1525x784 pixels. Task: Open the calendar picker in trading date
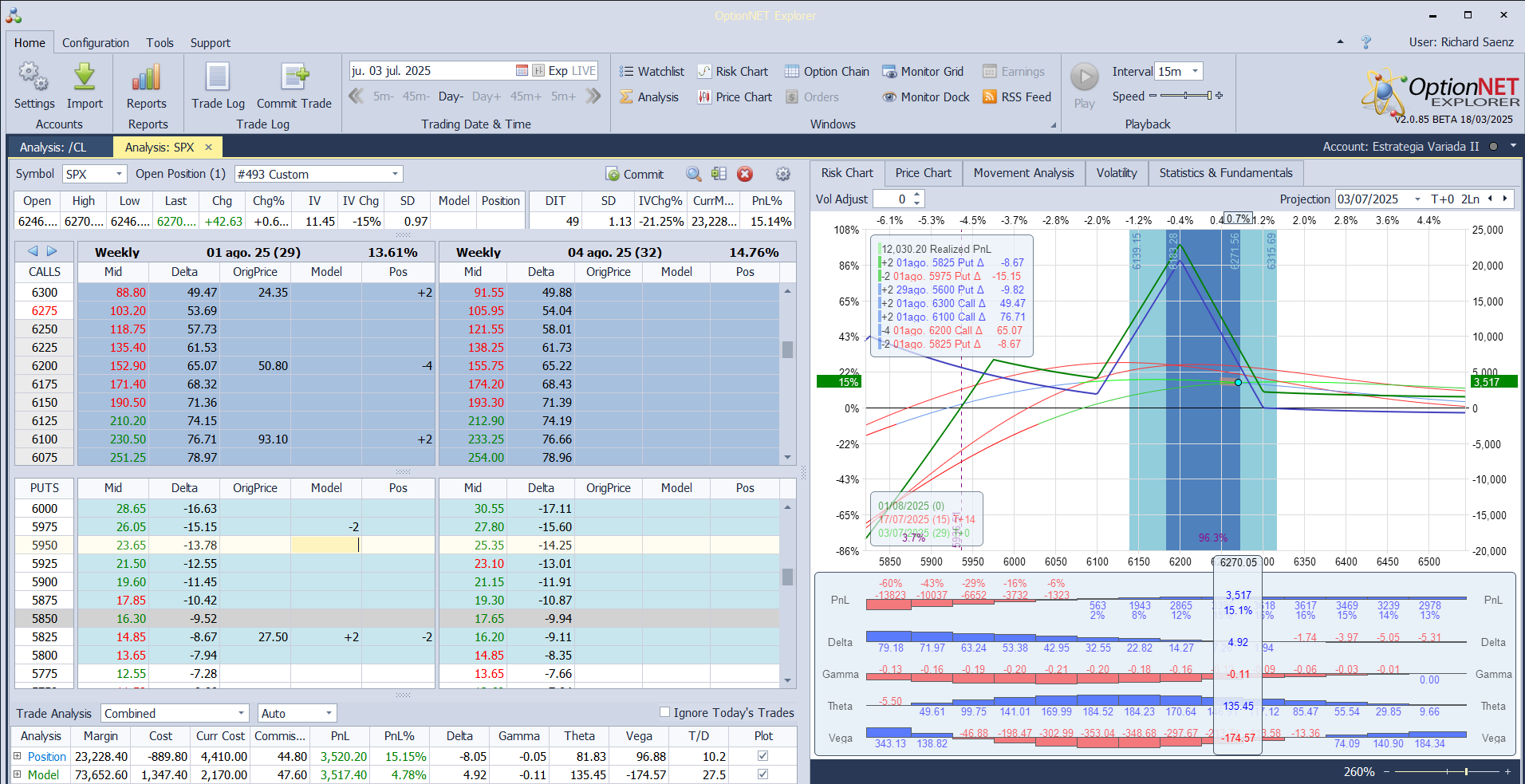(x=522, y=71)
